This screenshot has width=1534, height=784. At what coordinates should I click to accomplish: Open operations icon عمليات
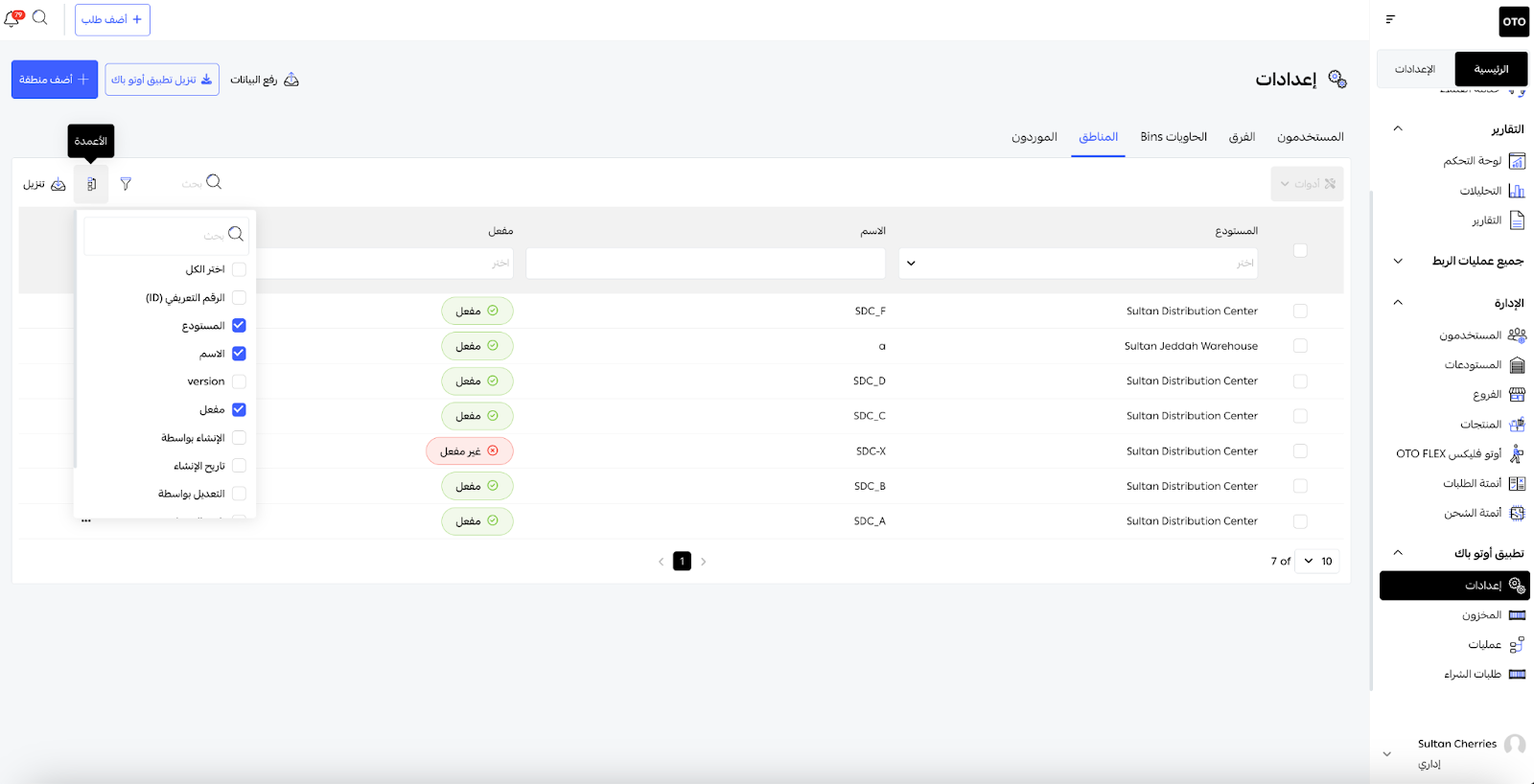click(x=1517, y=645)
